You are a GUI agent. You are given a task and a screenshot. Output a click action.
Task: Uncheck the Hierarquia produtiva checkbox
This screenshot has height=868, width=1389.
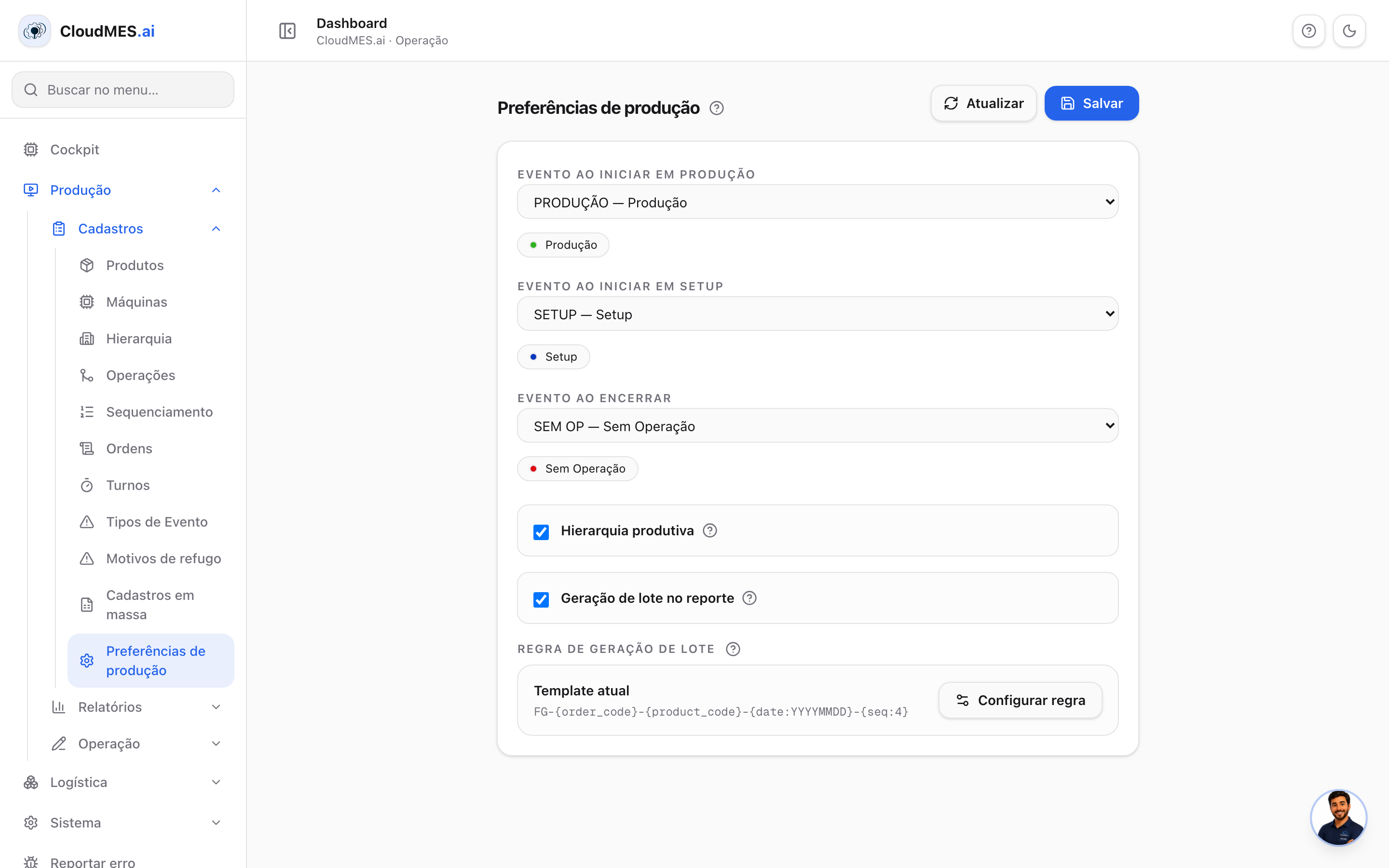[541, 532]
